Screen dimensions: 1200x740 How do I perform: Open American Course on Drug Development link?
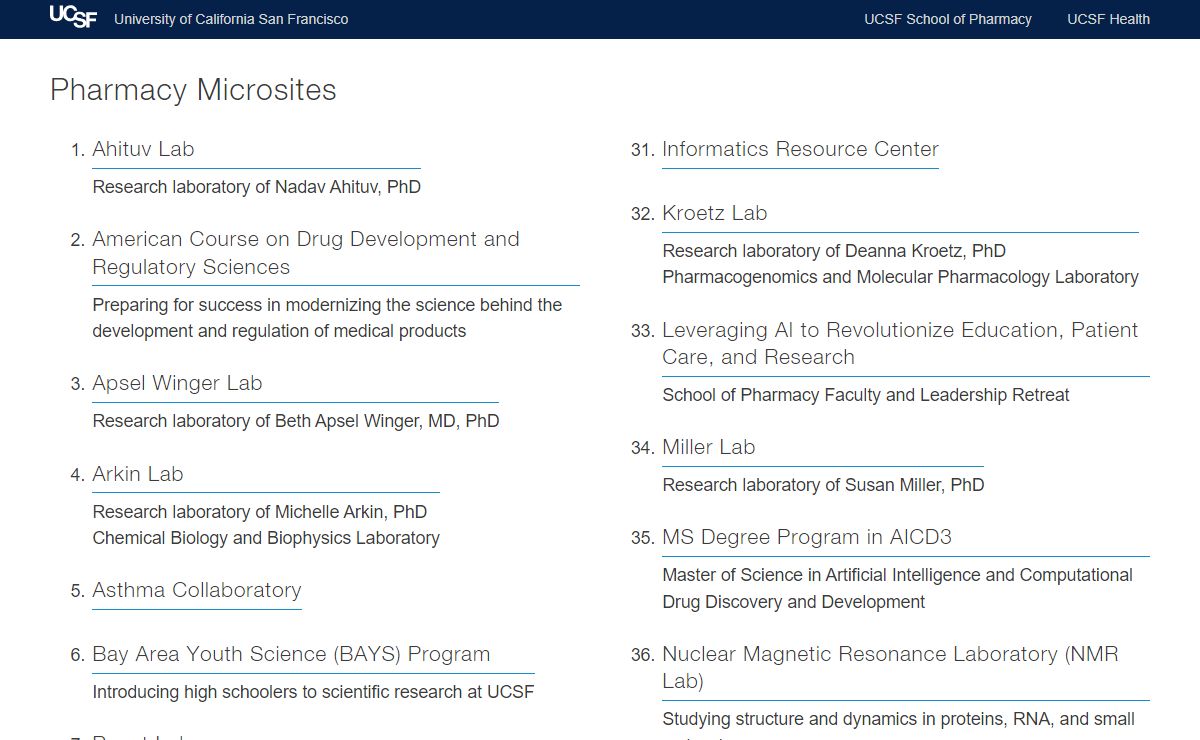[306, 253]
